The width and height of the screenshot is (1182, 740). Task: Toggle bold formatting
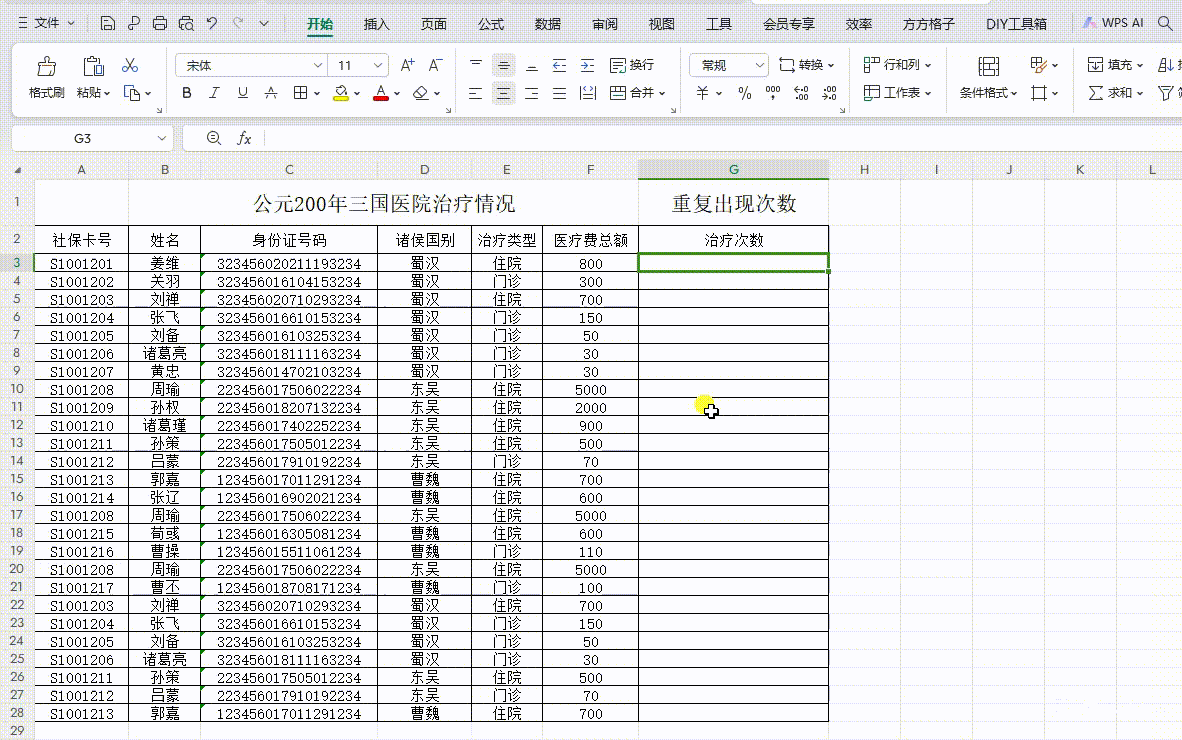pos(187,93)
